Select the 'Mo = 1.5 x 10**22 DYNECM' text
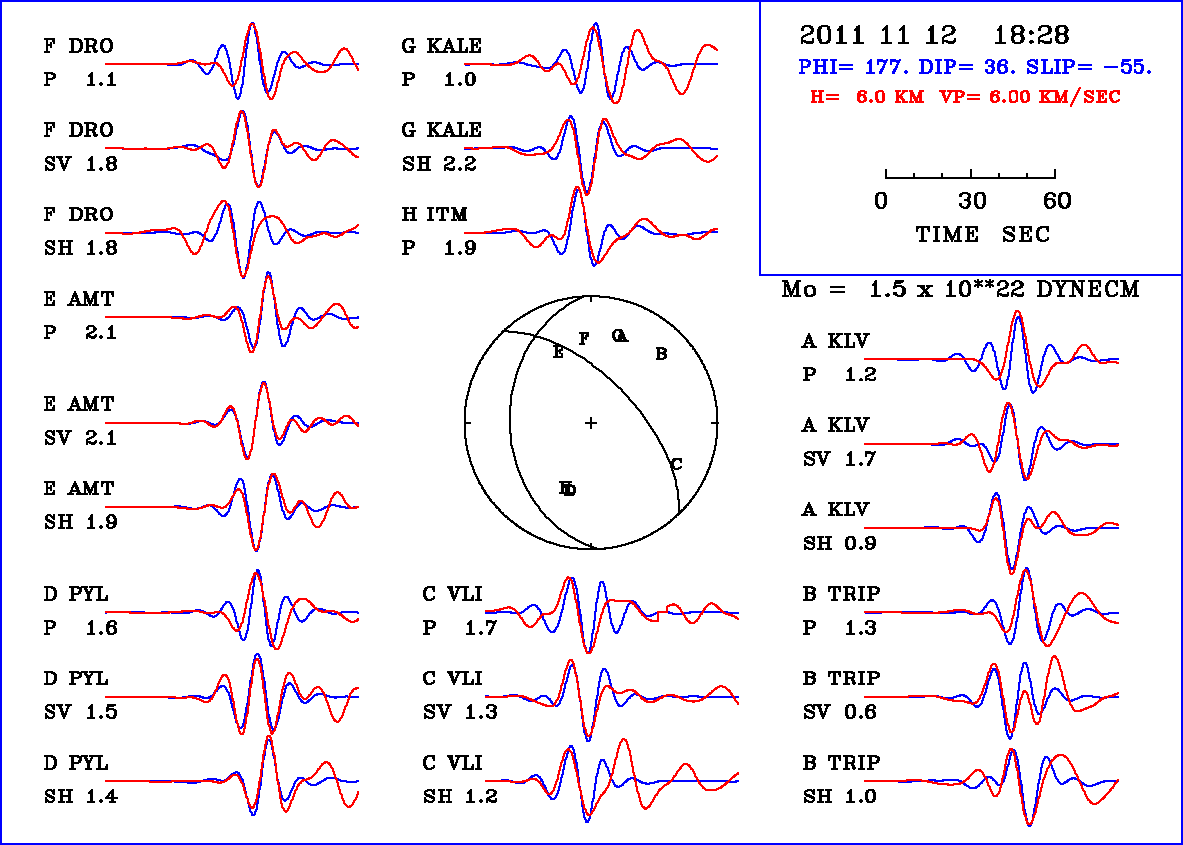The width and height of the screenshot is (1183, 845). coord(960,289)
